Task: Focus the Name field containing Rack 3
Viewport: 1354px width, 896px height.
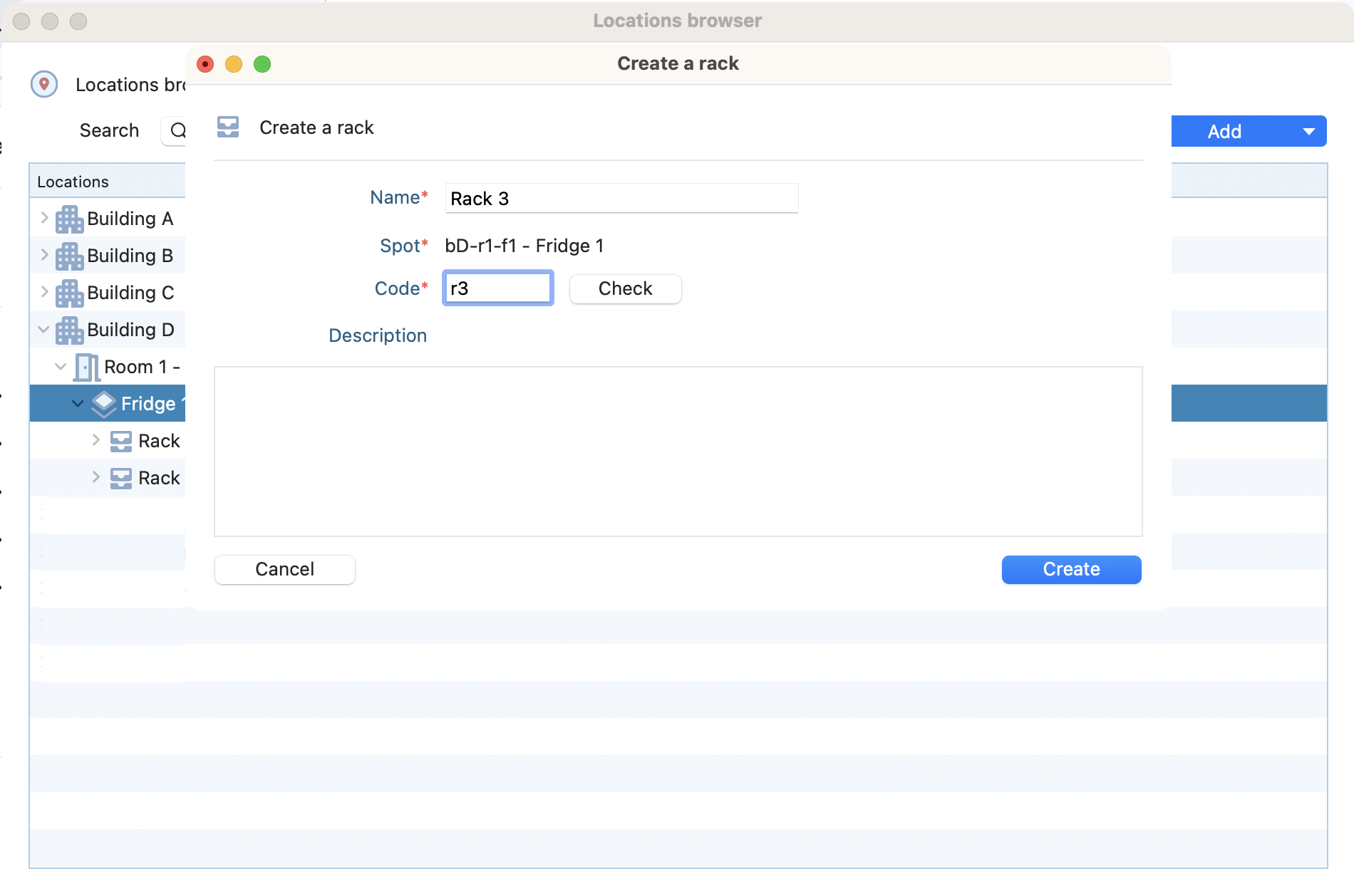Action: coord(621,199)
